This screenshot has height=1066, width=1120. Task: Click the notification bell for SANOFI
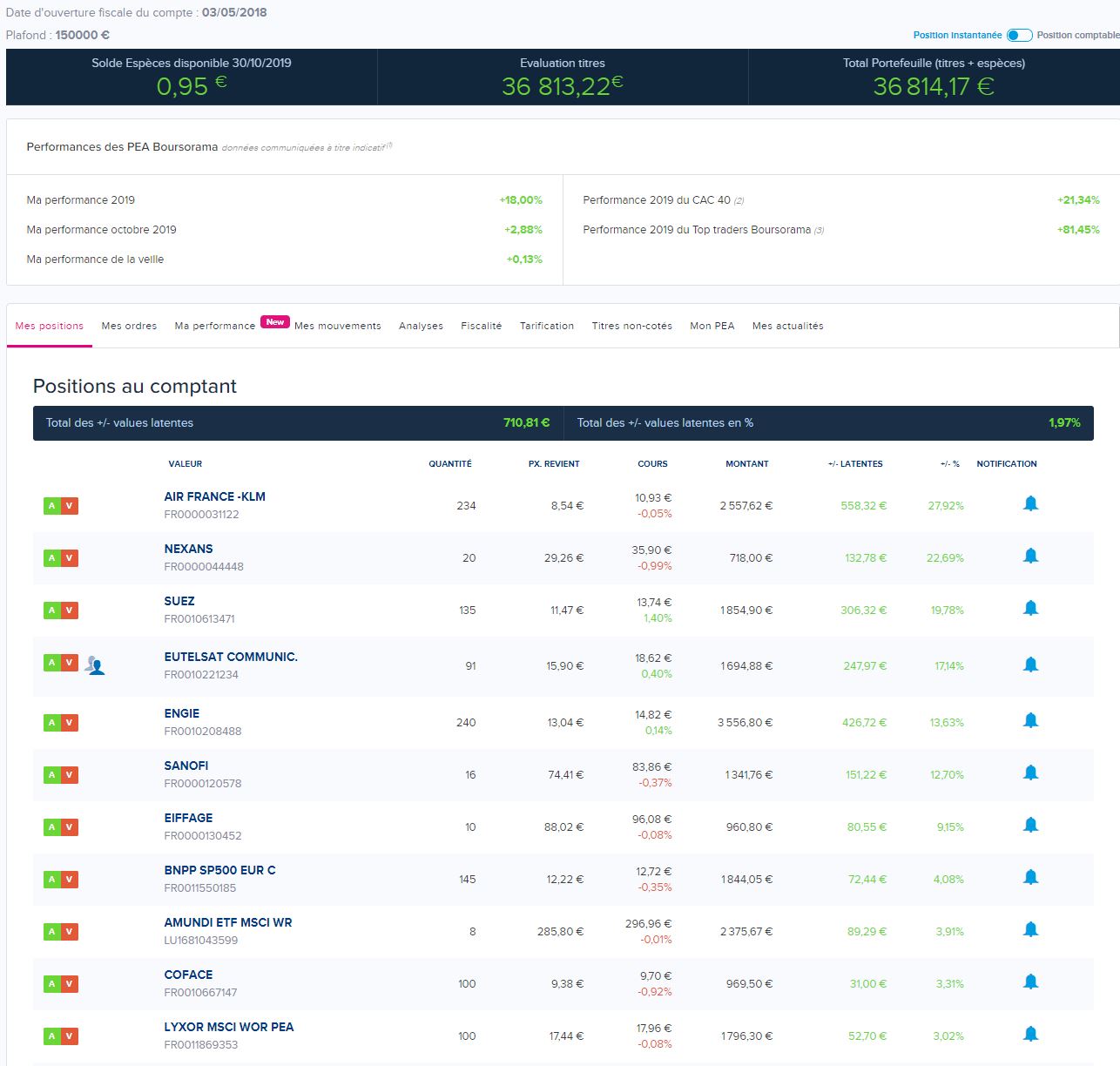pyautogui.click(x=1030, y=773)
